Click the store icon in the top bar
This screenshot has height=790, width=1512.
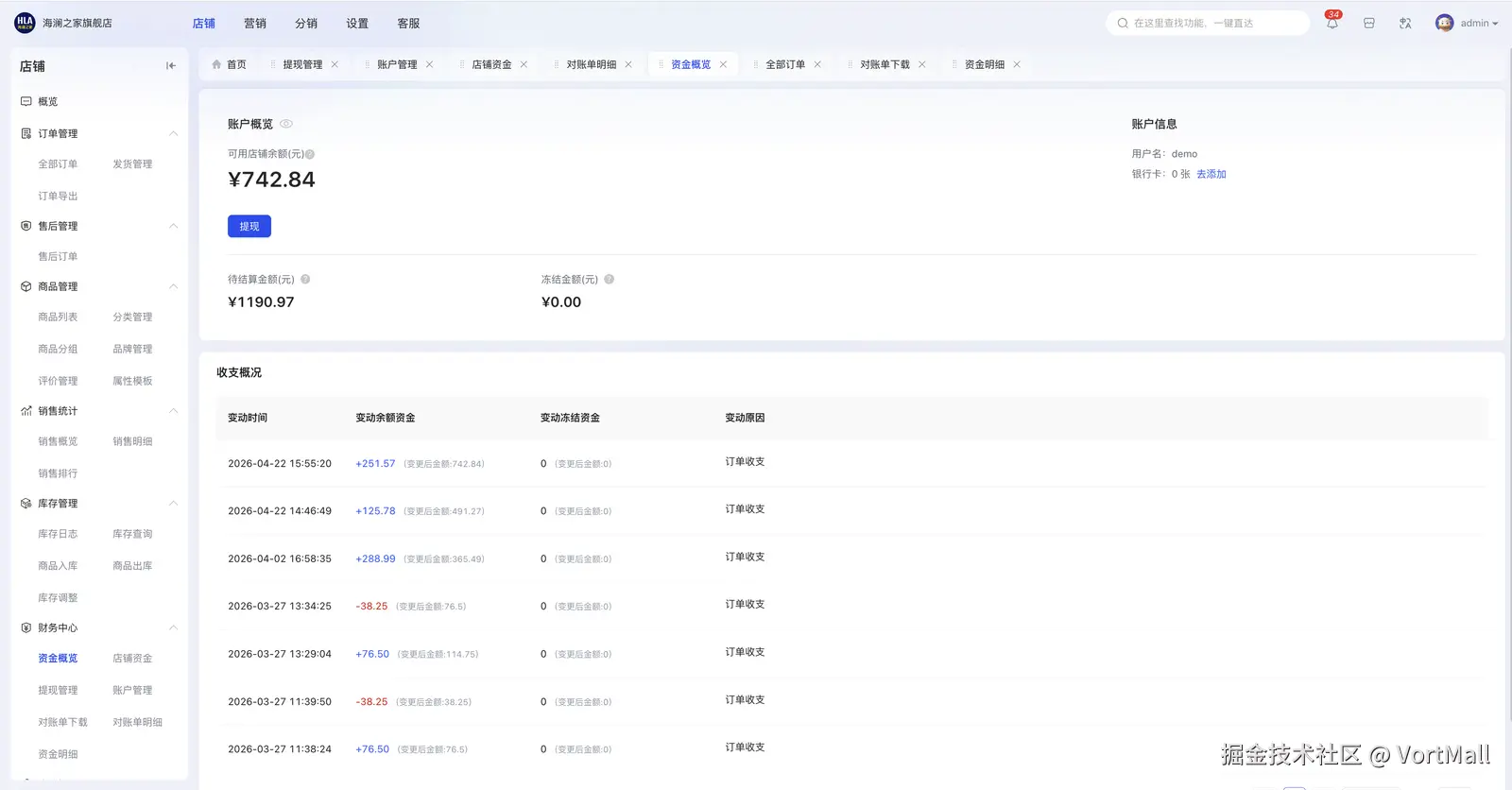1368,24
